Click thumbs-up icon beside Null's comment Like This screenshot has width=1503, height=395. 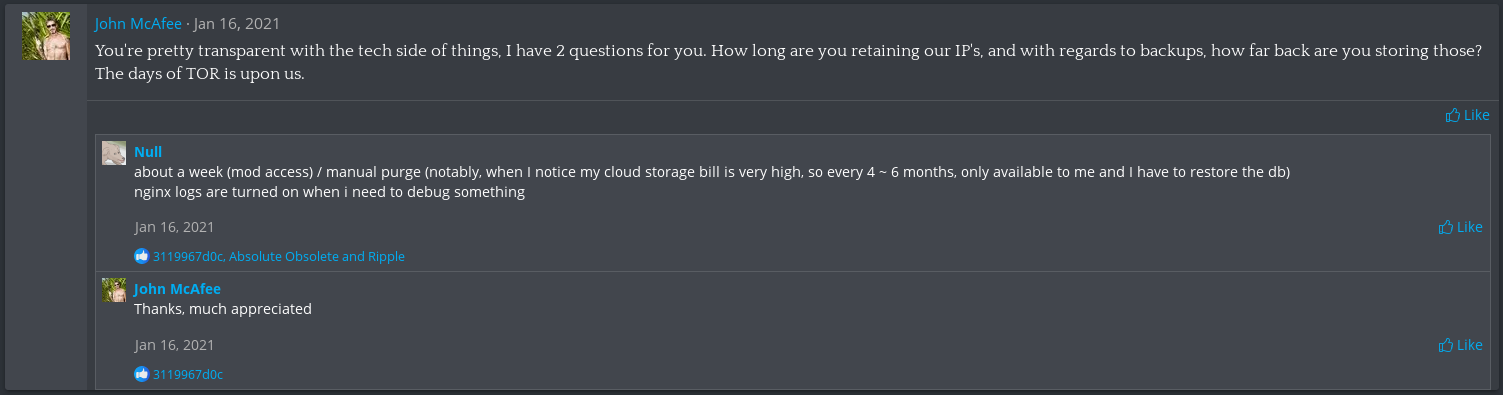coord(1445,227)
